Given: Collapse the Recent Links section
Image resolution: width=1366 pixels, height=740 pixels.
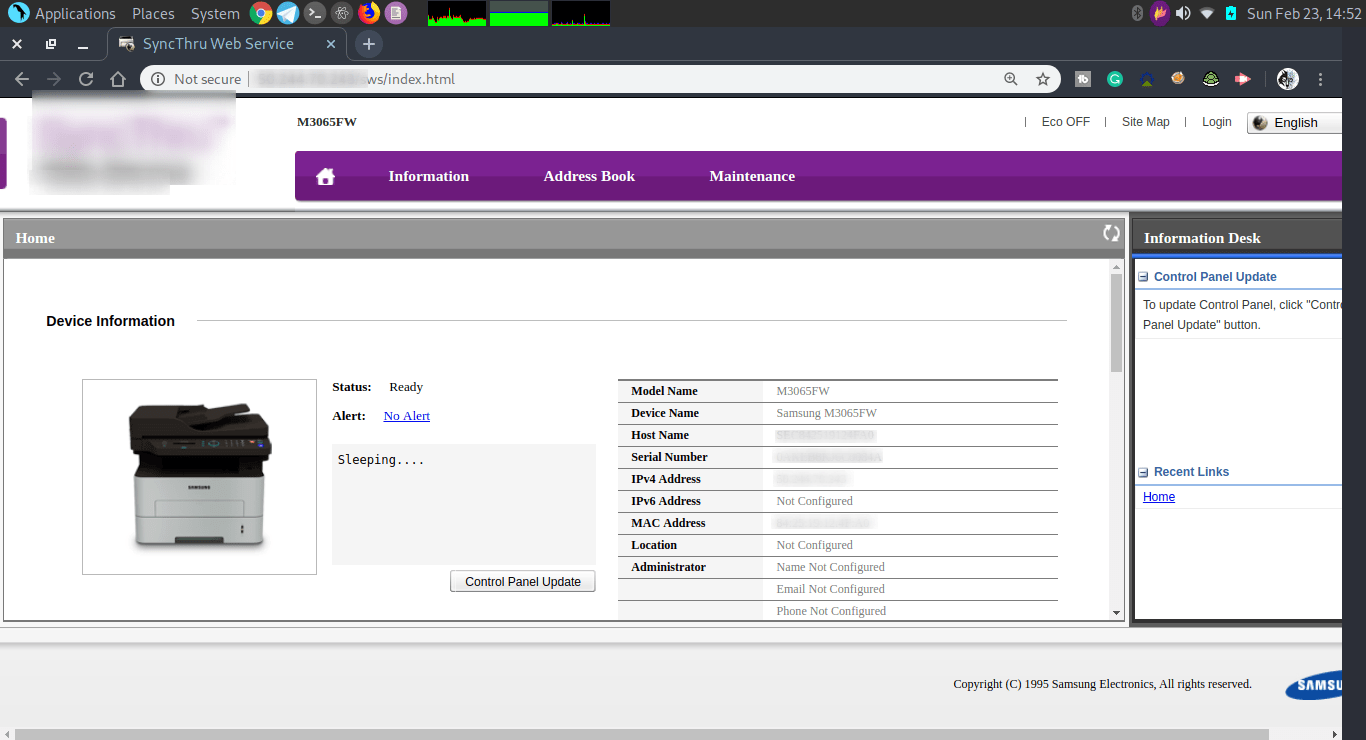Looking at the screenshot, I should pos(1143,472).
